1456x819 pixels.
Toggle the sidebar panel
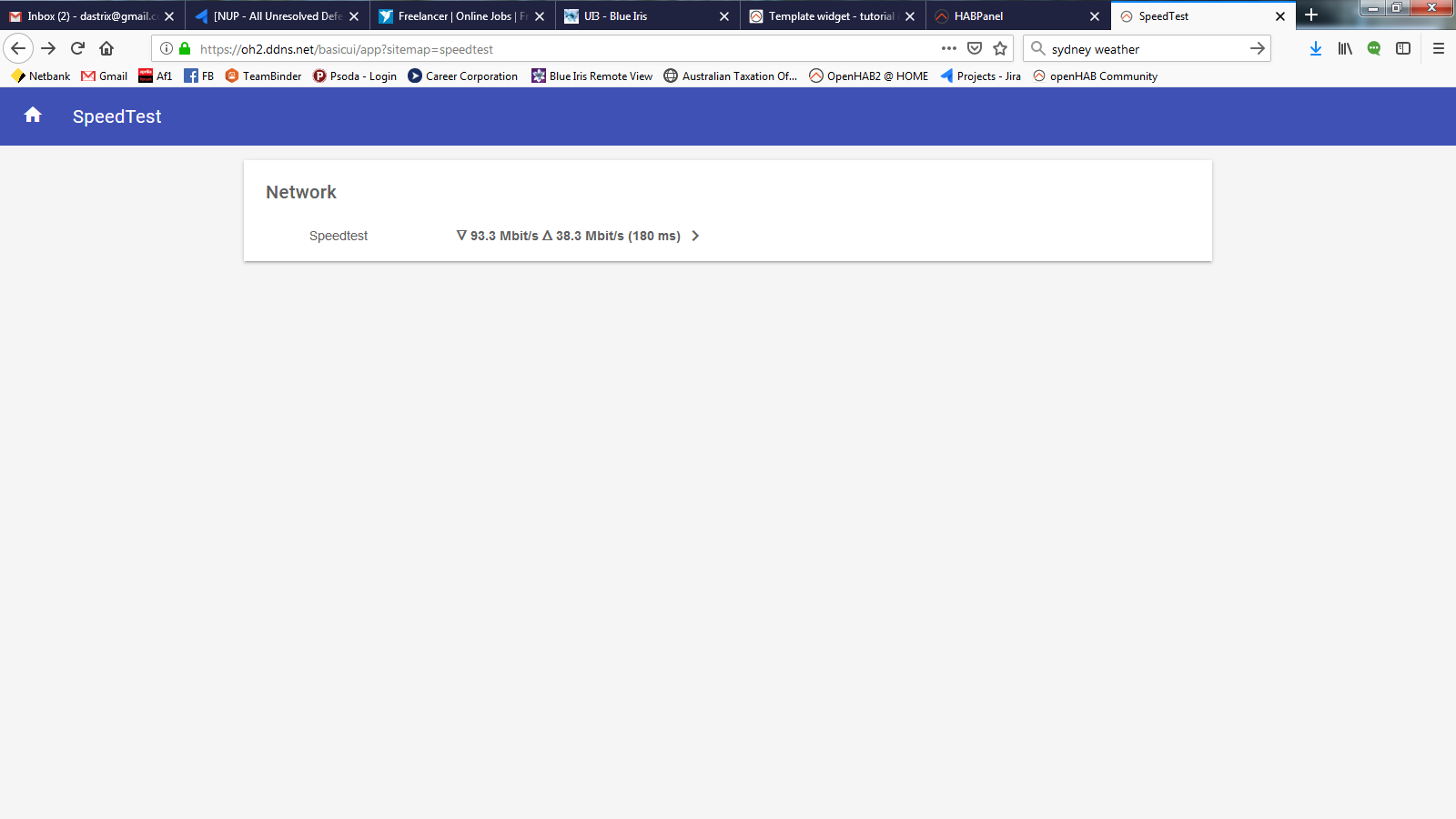(1403, 48)
